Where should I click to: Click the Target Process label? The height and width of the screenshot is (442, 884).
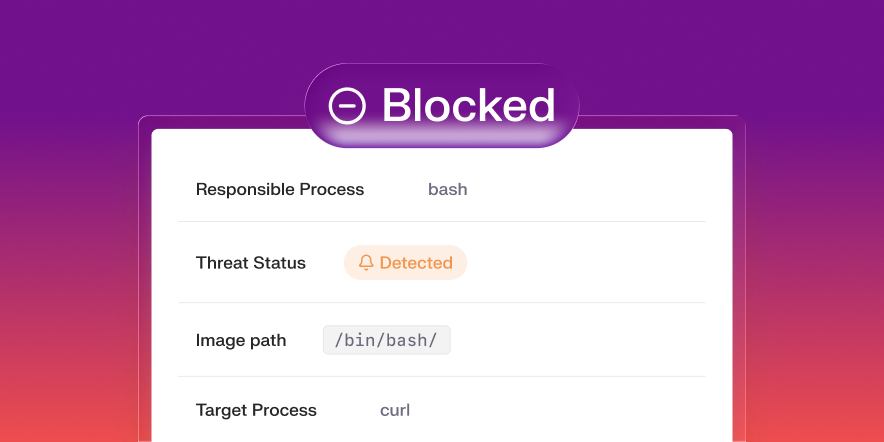pyautogui.click(x=256, y=410)
